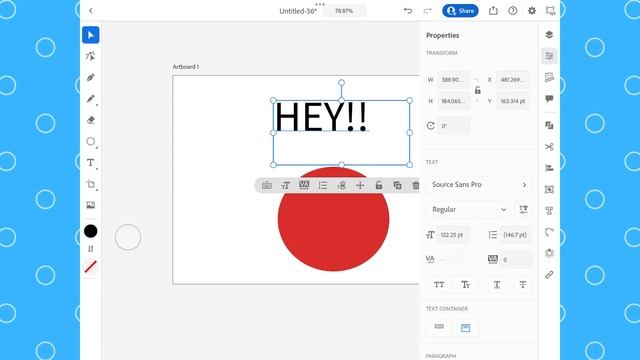Open the zoom level 78.87% field
The height and width of the screenshot is (360, 640).
click(x=344, y=11)
